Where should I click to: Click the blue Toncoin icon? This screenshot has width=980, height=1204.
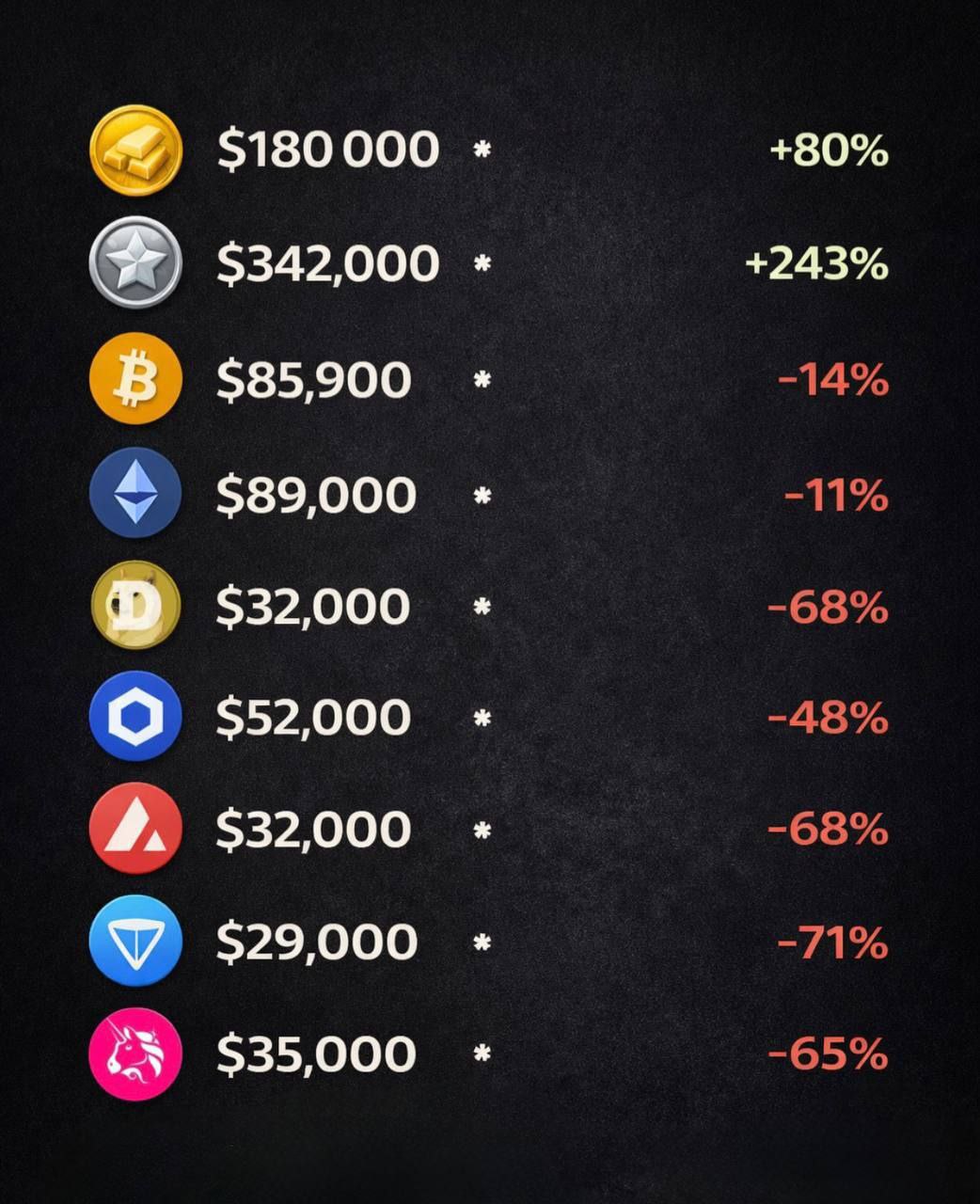(135, 941)
